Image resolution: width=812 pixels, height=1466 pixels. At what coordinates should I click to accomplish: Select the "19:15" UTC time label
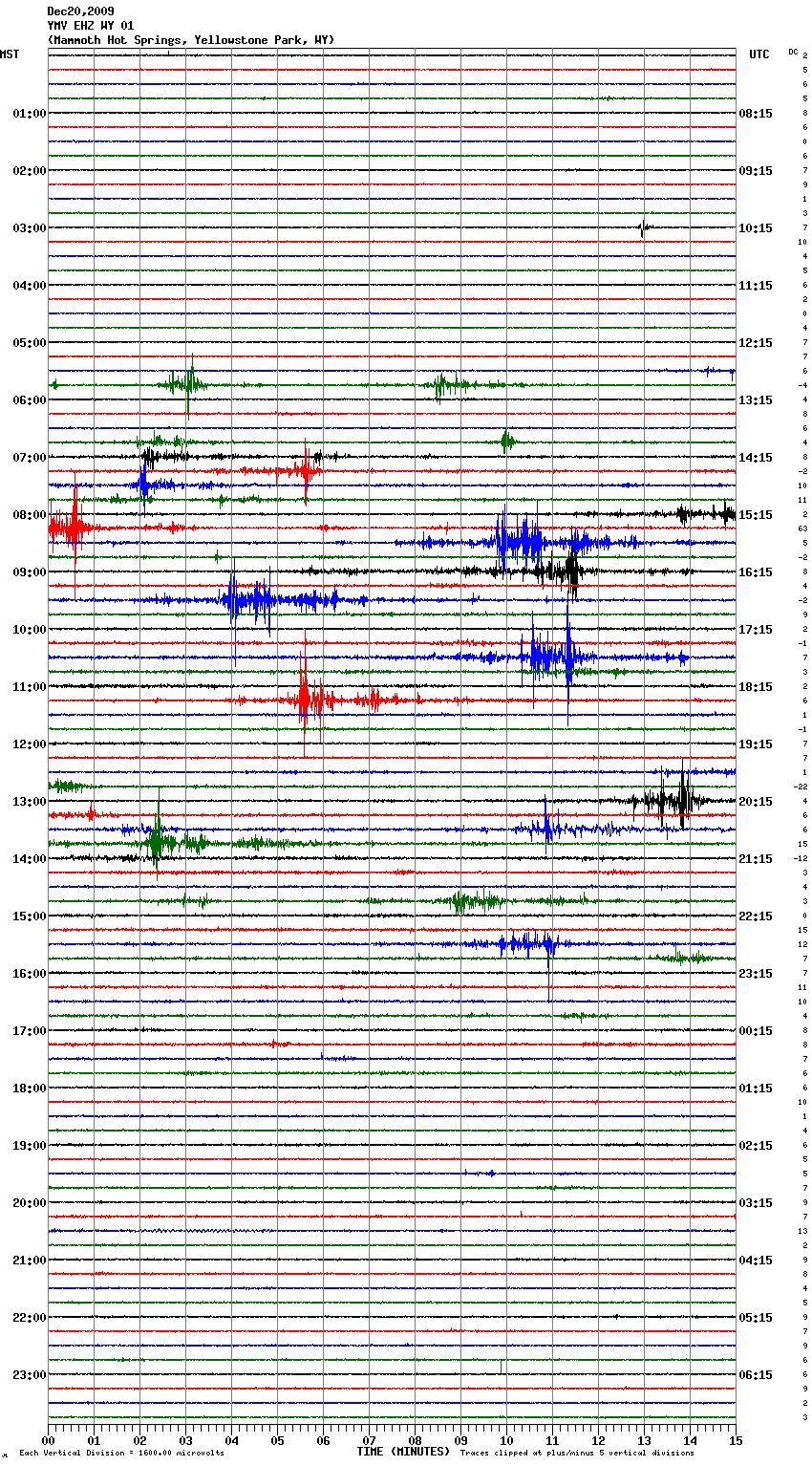point(756,744)
